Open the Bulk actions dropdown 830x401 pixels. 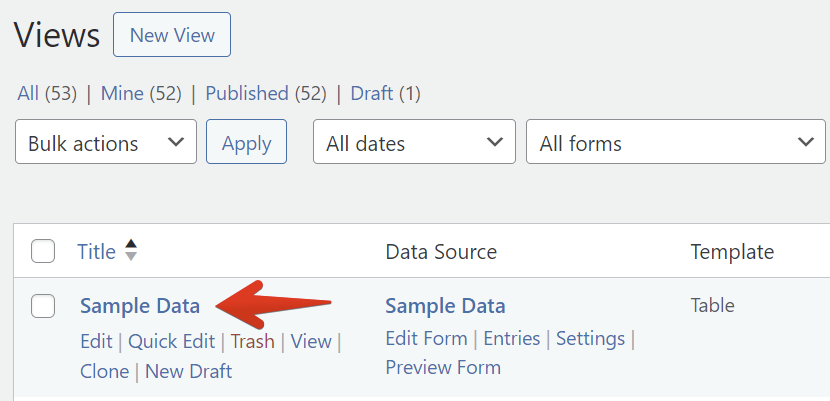coord(106,143)
